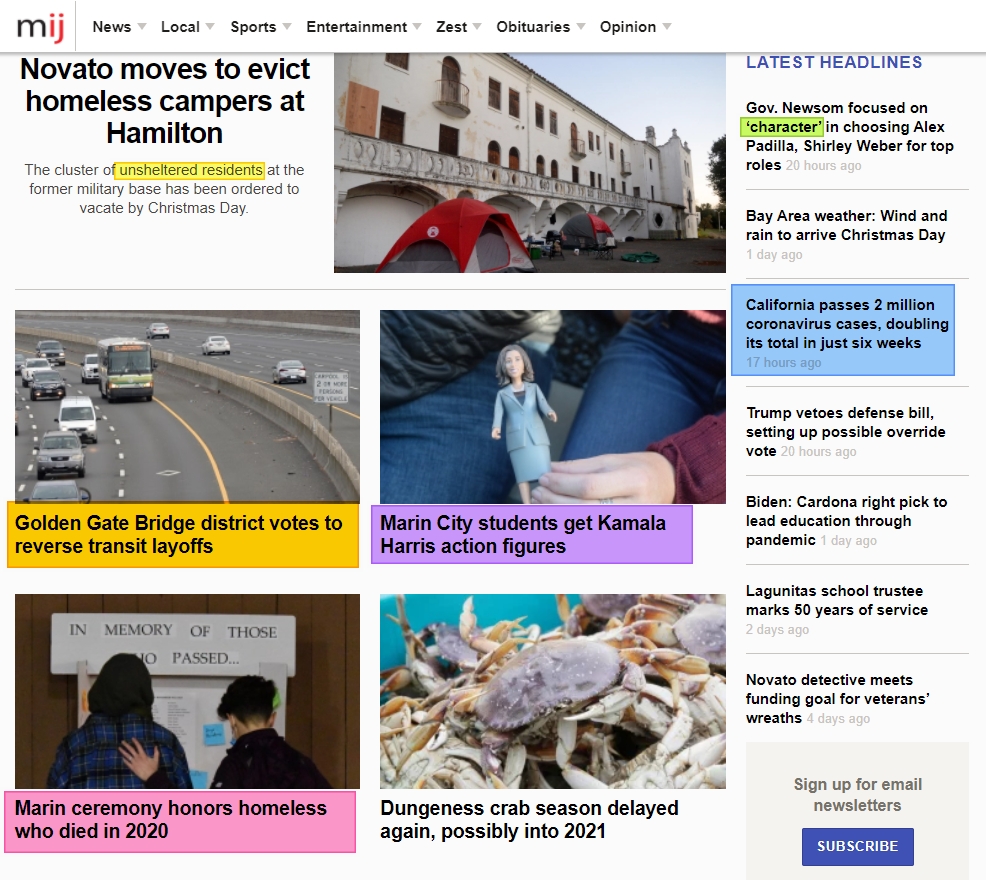
Task: Open Lagunitas school trustee 50 years headline
Action: (x=837, y=600)
